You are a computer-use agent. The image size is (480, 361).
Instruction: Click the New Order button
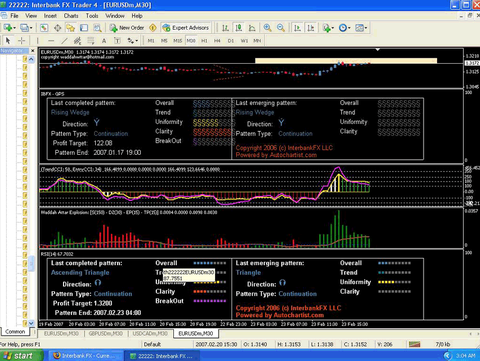(x=127, y=28)
